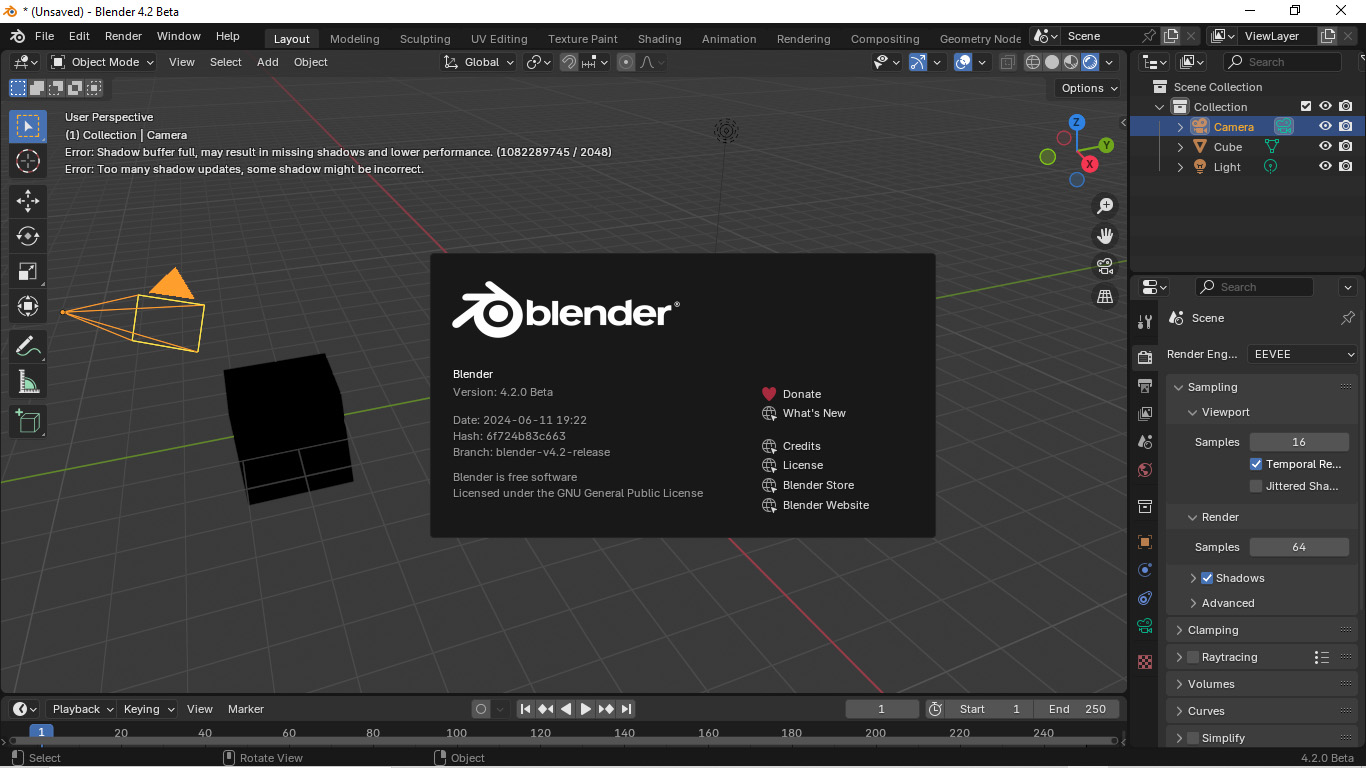Click the viewport zoom magnifier icon

tap(1105, 206)
